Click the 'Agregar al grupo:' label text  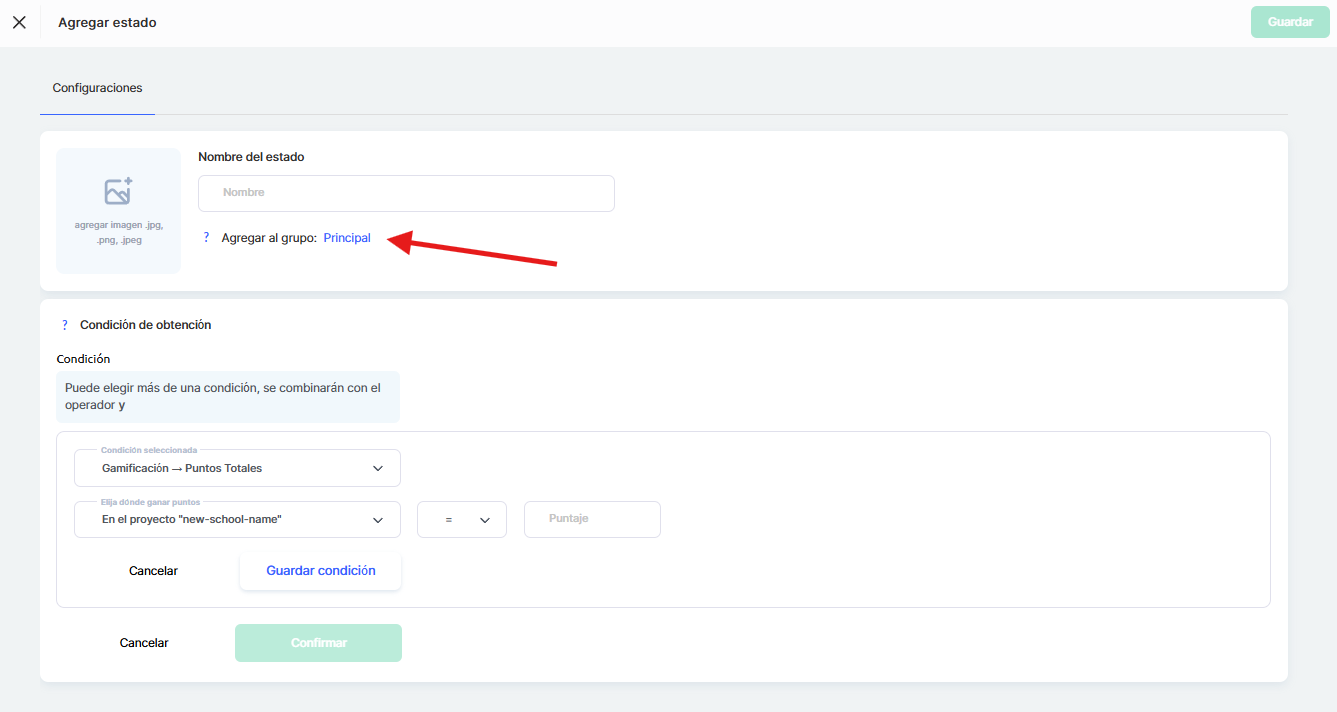tap(269, 238)
